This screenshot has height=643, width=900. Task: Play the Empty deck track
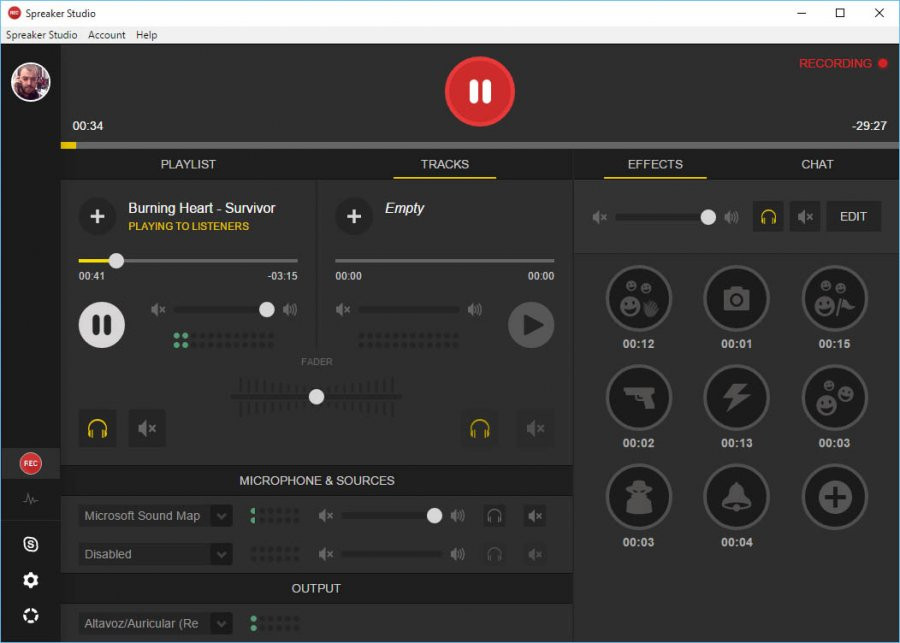tap(531, 325)
